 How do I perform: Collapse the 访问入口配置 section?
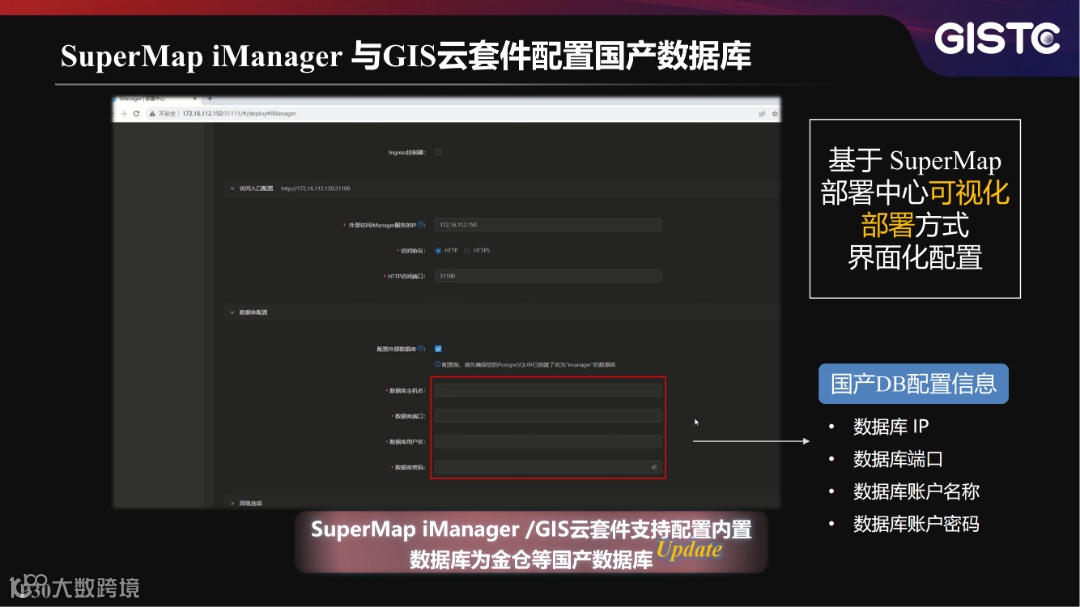click(x=232, y=188)
